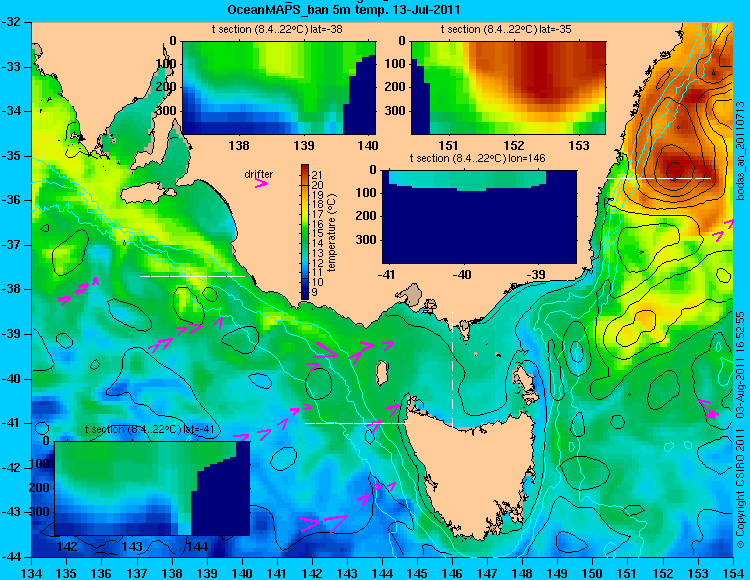The width and height of the screenshot is (750, 580).
Task: Click the 't section (8.4..22°C) lat=-35' heading
Action: [x=506, y=30]
